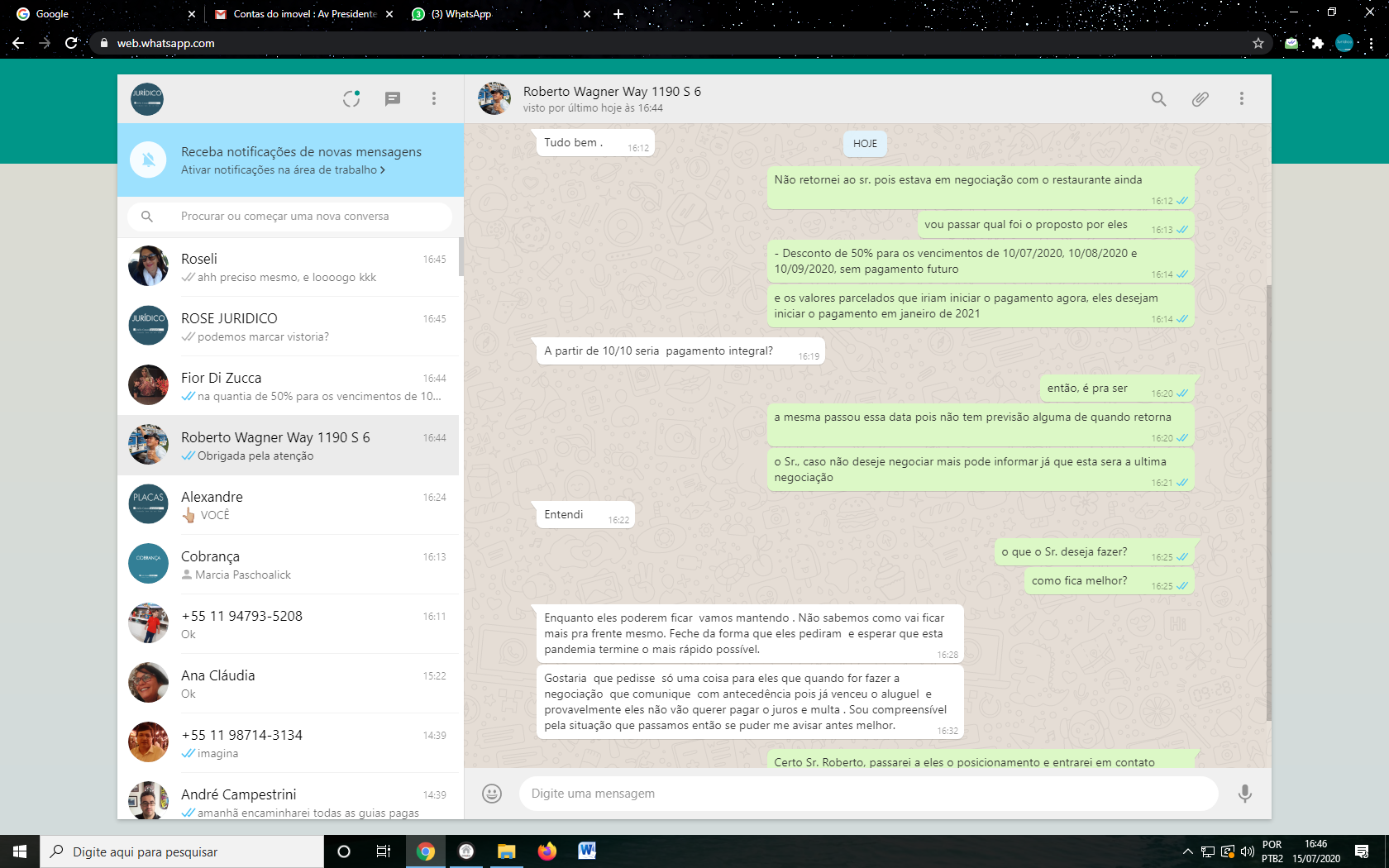Viewport: 1389px width, 868px height.
Task: Click the paperclip attach icon
Action: [x=1200, y=99]
